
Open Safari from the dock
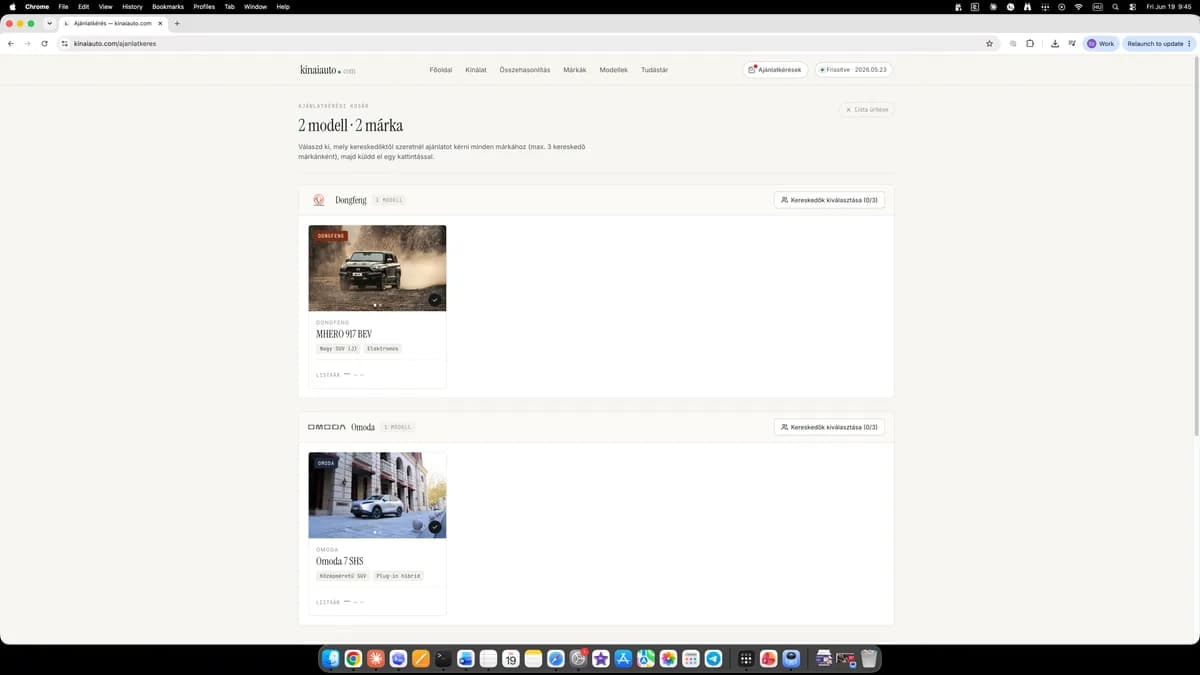point(556,659)
